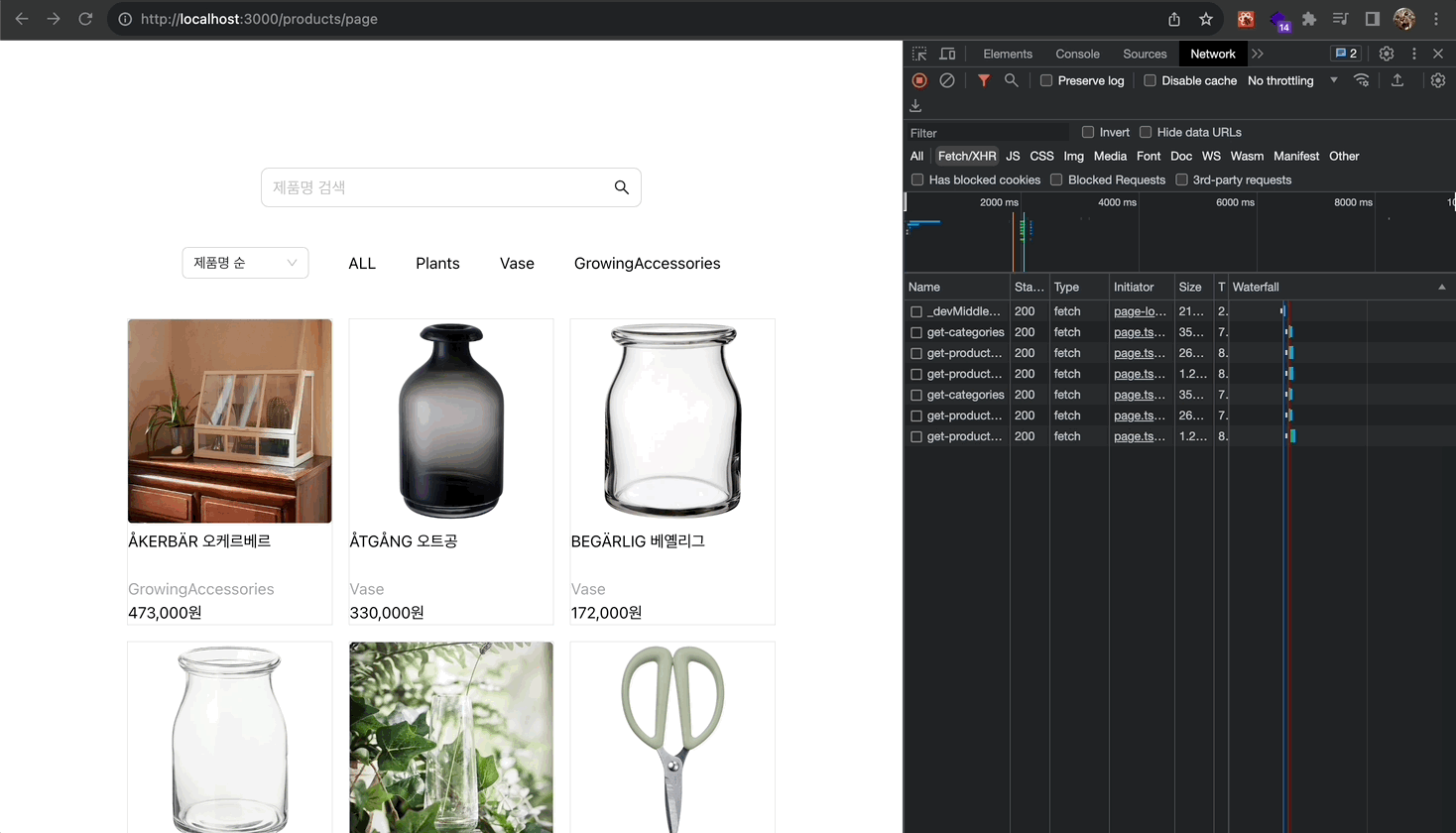Sort requests by Name column header
This screenshot has height=833, width=1456.
[956, 287]
